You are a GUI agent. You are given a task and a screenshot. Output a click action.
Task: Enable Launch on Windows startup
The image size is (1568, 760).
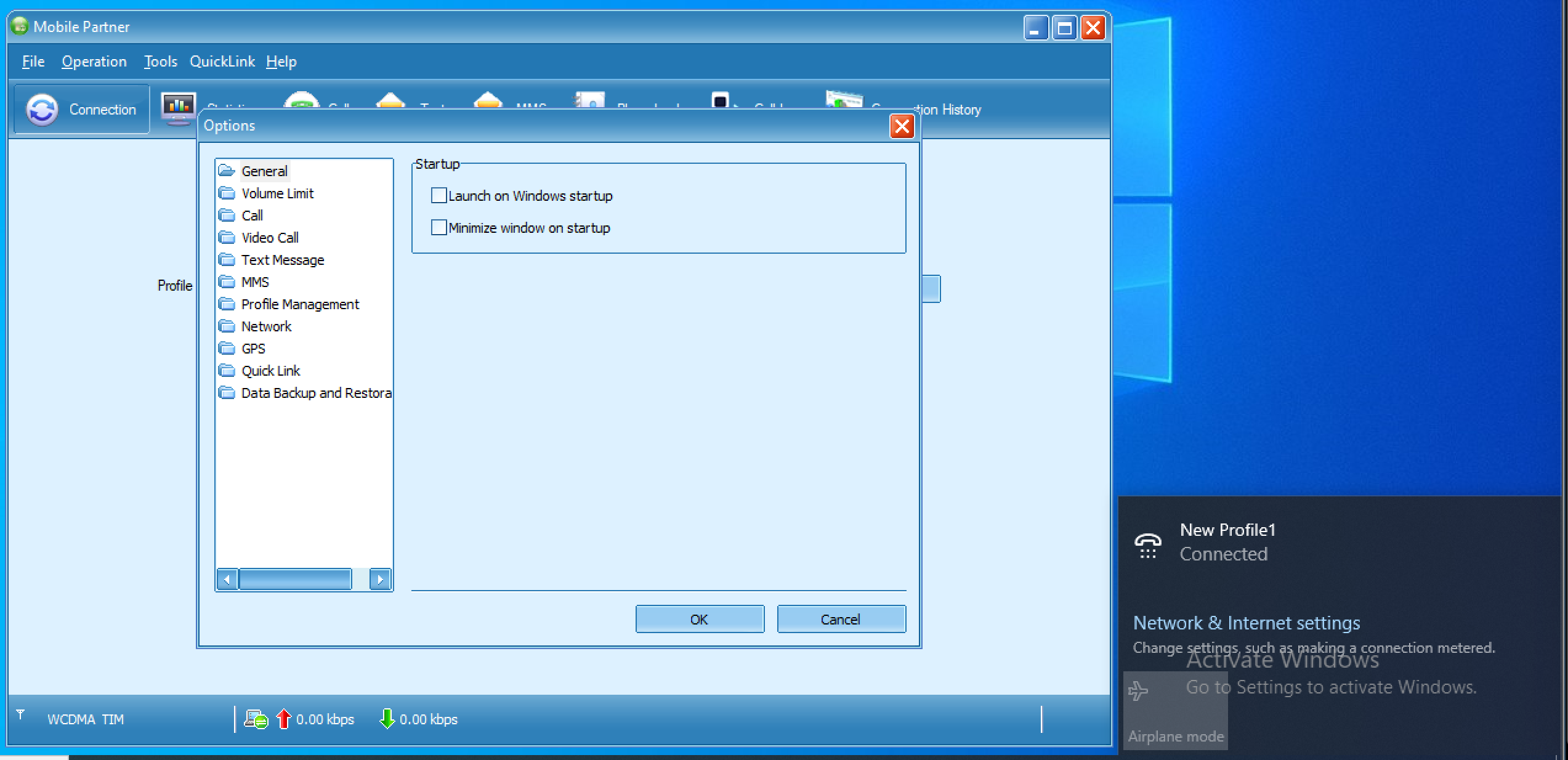[439, 196]
